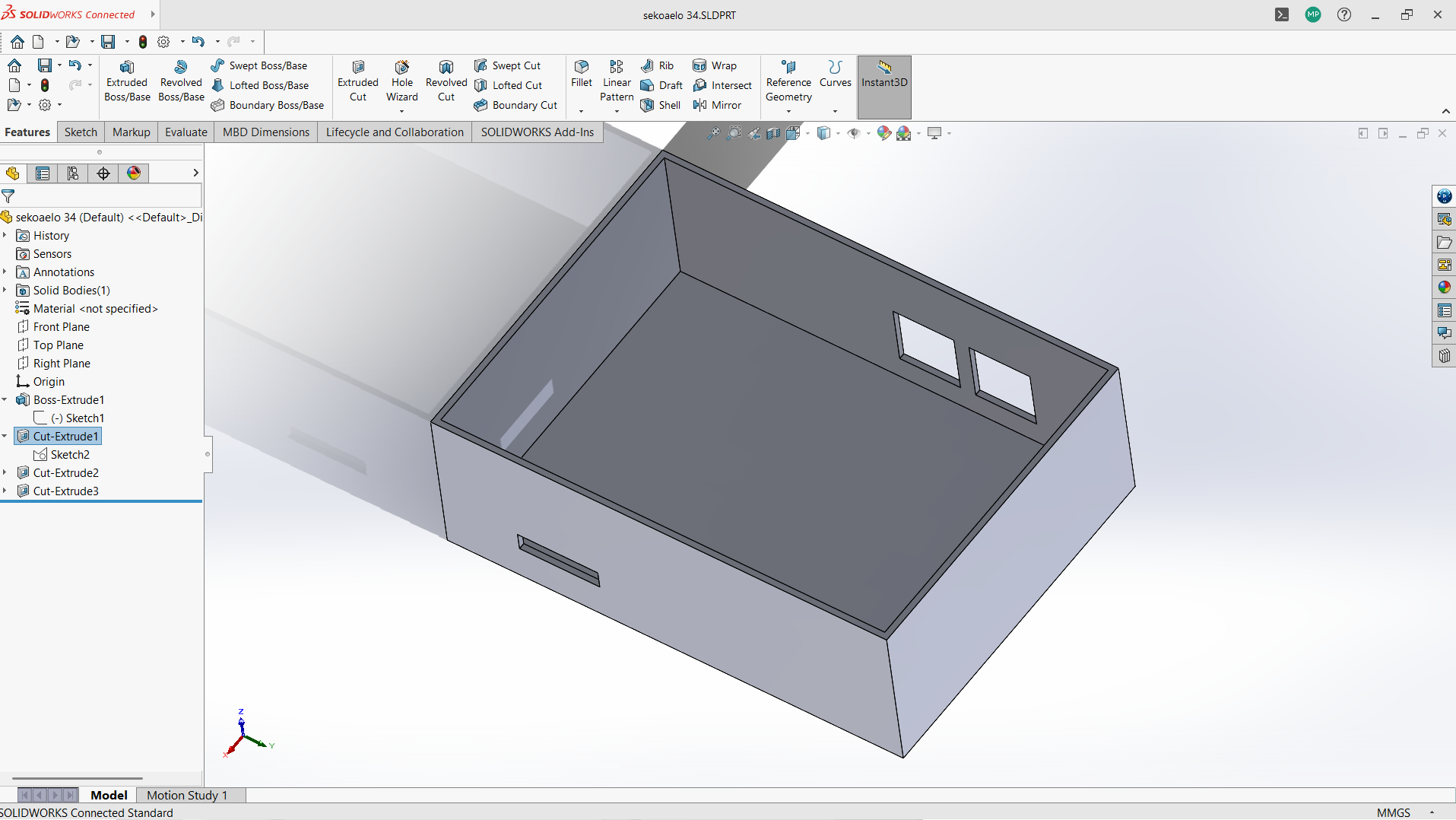Expand the History folder
The image size is (1456, 820).
pos(5,236)
